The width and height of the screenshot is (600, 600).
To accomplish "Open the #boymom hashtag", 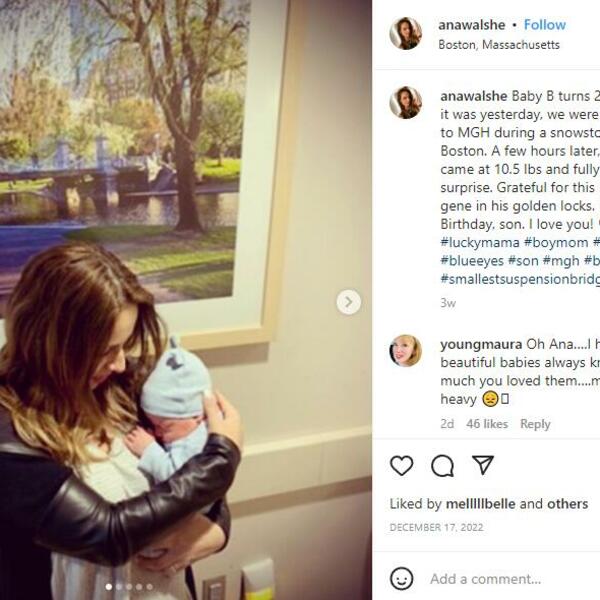I will point(556,243).
